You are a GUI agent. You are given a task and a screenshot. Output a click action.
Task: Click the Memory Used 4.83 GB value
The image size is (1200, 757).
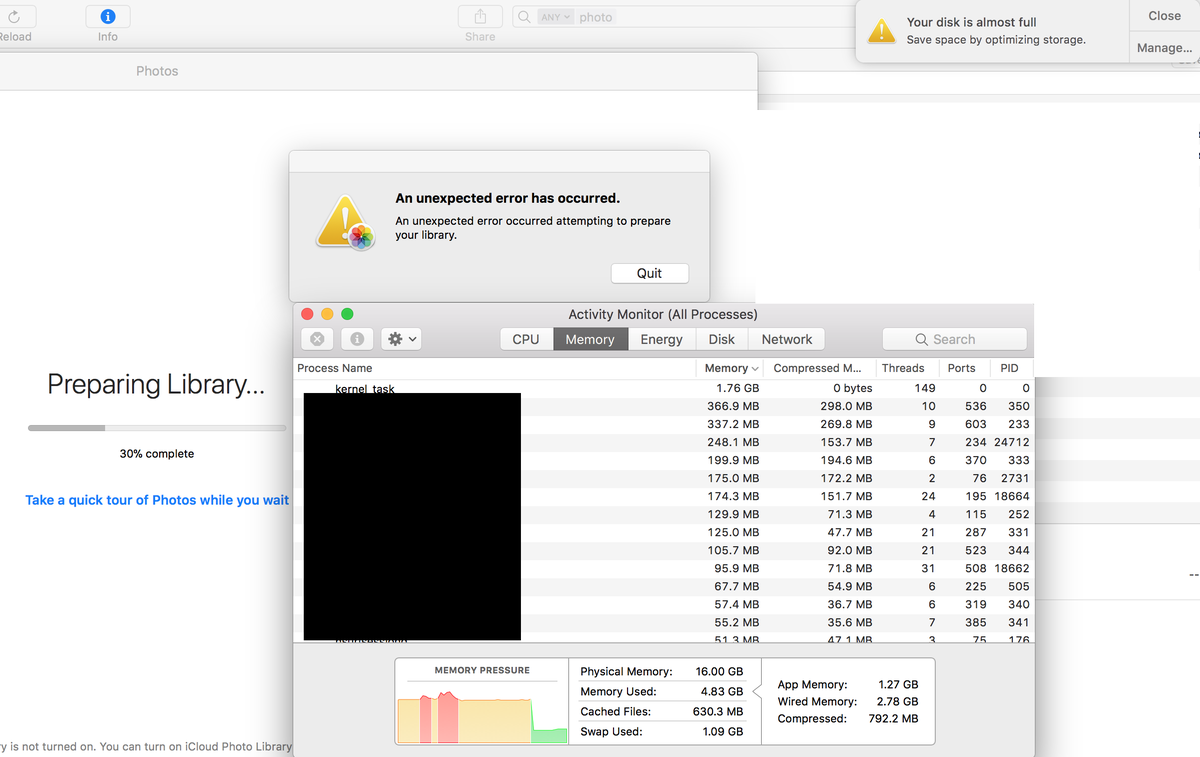(x=722, y=692)
